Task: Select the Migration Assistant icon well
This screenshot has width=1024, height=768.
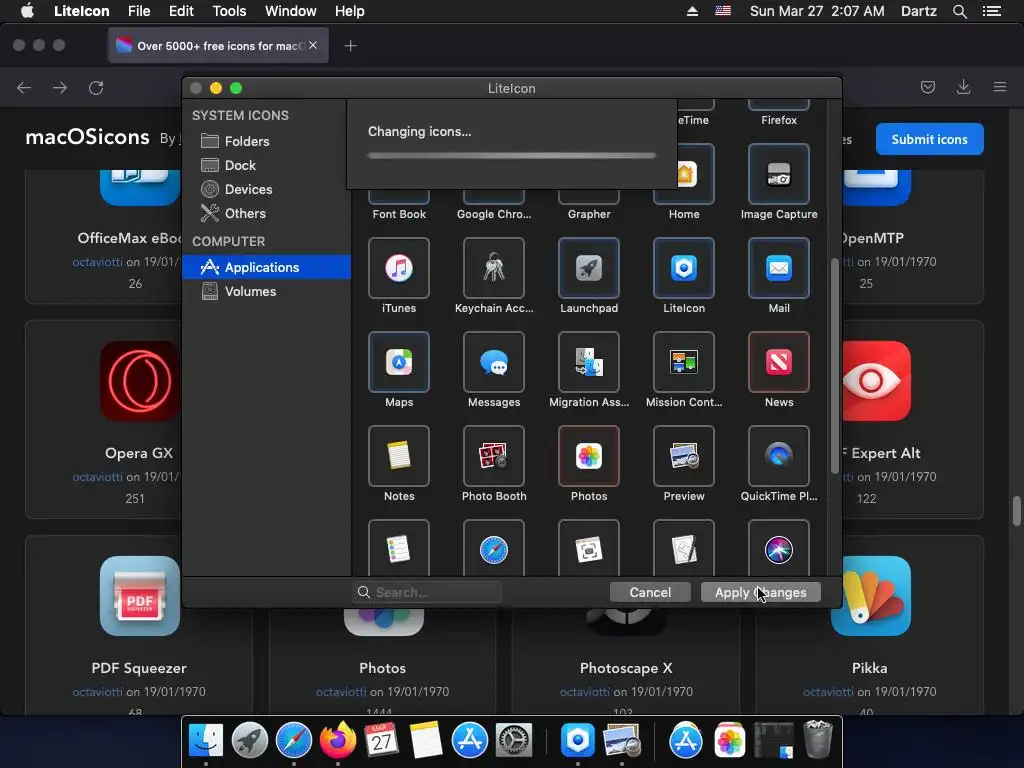Action: (588, 362)
